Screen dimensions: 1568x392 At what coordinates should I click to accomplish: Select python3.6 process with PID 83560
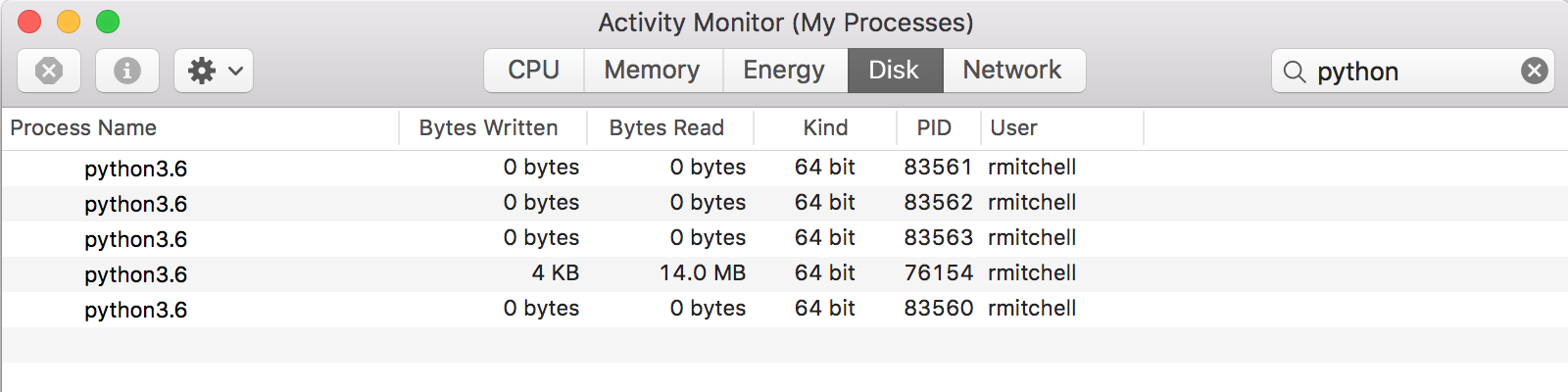[x=136, y=310]
